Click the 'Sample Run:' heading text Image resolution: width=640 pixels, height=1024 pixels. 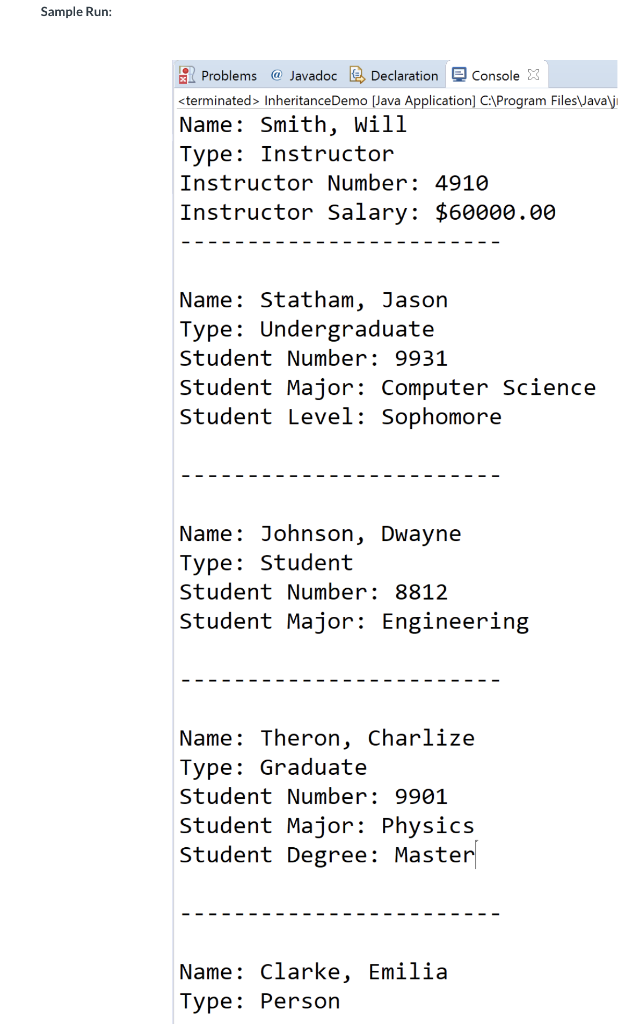coord(76,12)
